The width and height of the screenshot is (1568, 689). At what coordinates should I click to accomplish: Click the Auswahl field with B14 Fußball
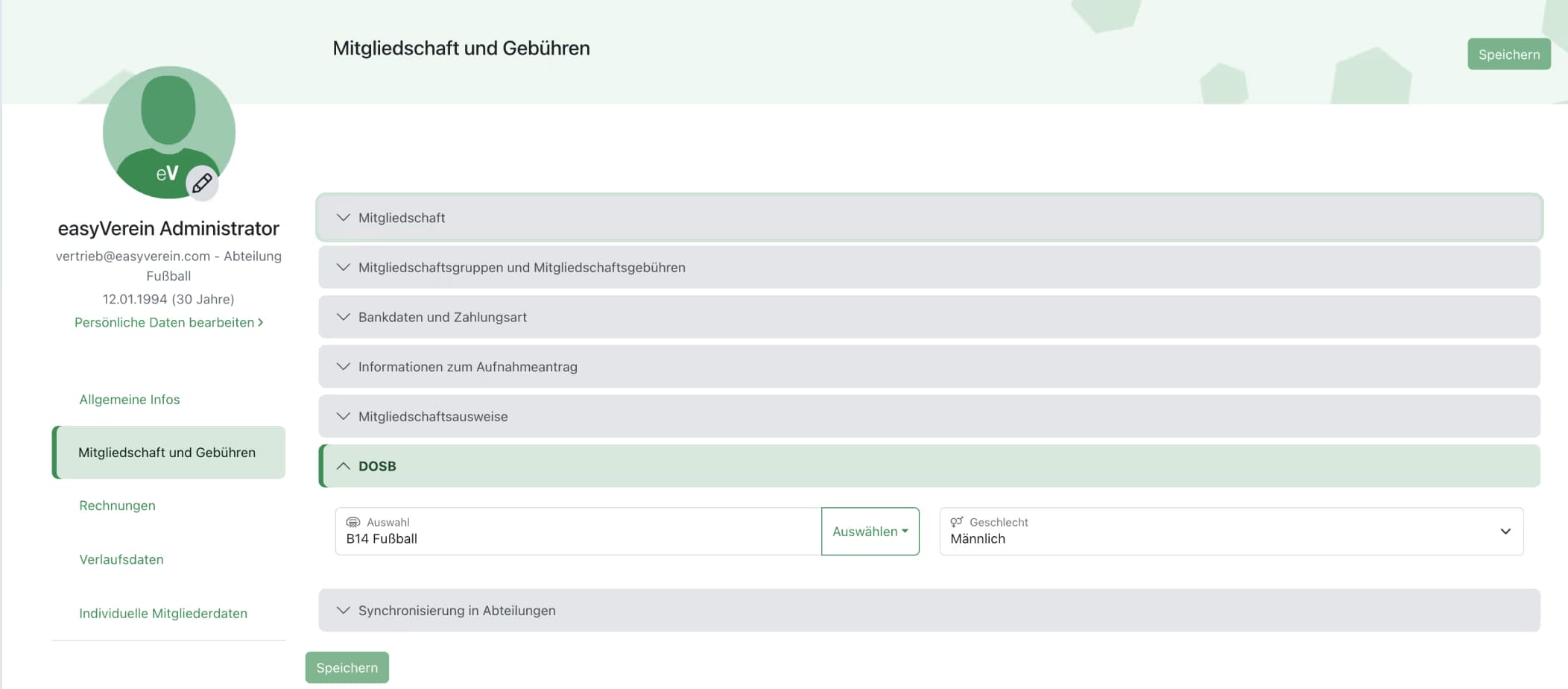578,532
